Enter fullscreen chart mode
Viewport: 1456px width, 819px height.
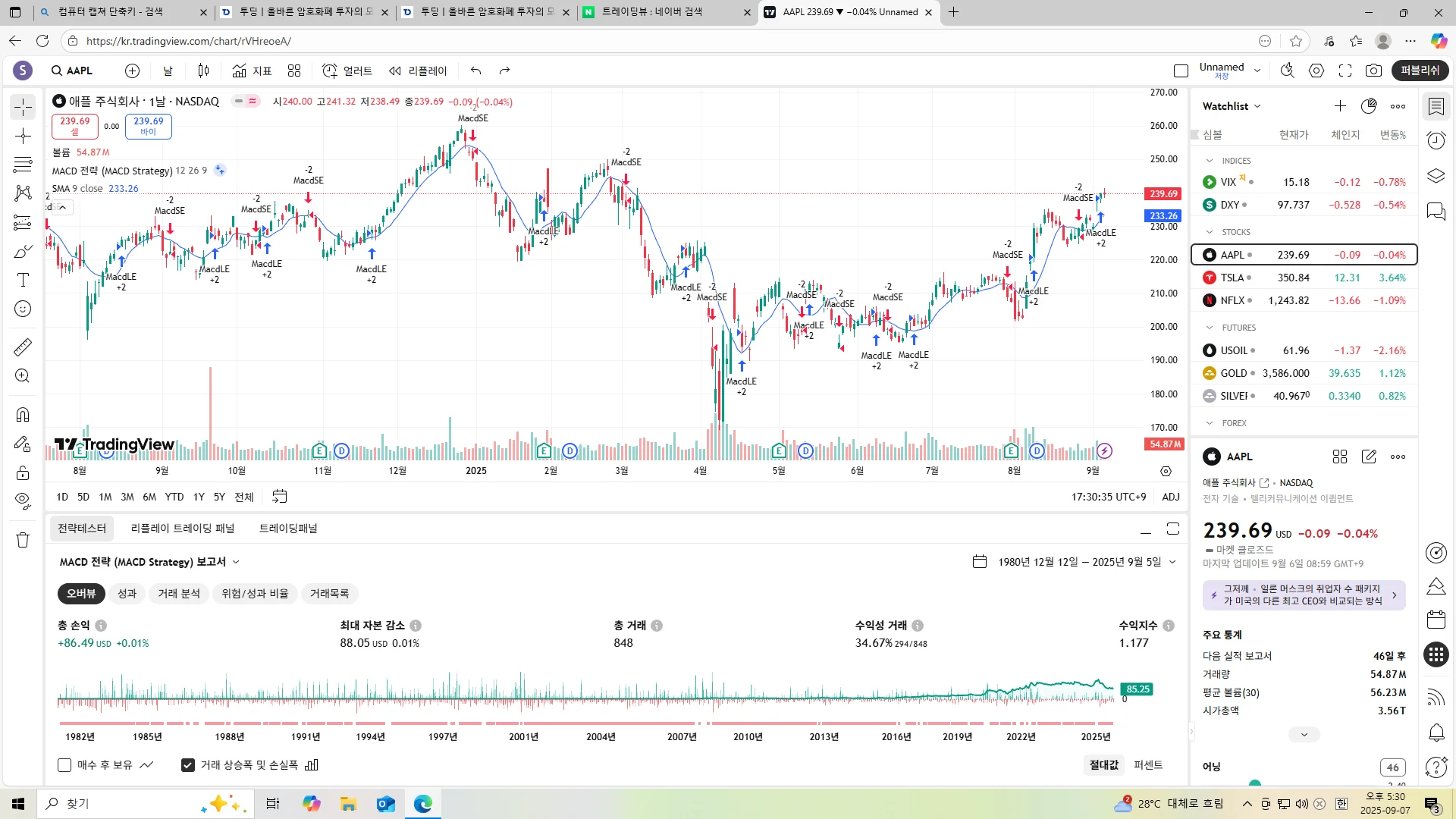pyautogui.click(x=1345, y=71)
